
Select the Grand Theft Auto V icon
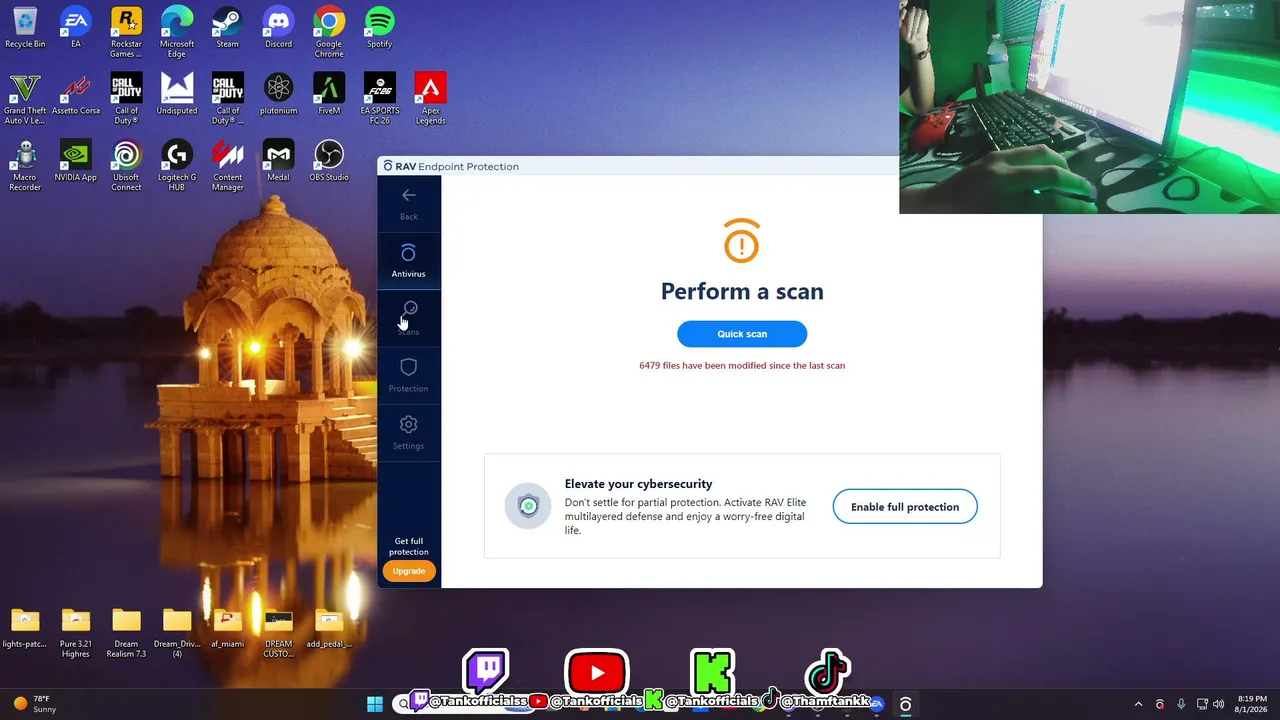pos(25,99)
